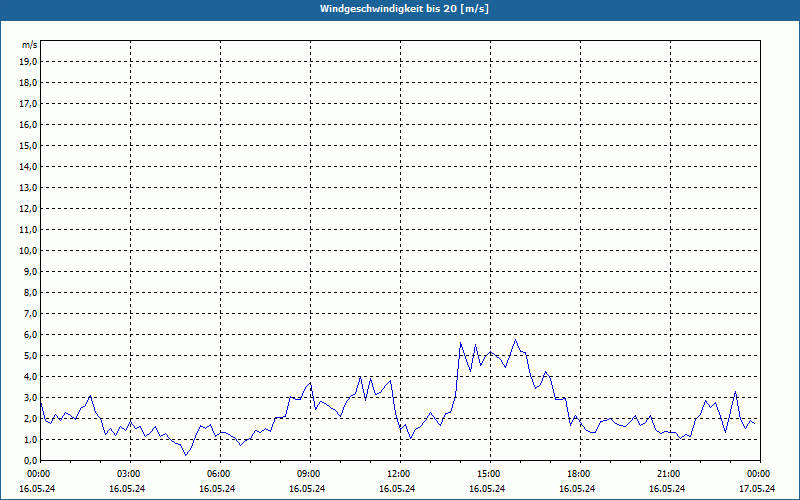The height and width of the screenshot is (500, 800).
Task: Select the 12,0 y-axis label
Action: [x=29, y=208]
